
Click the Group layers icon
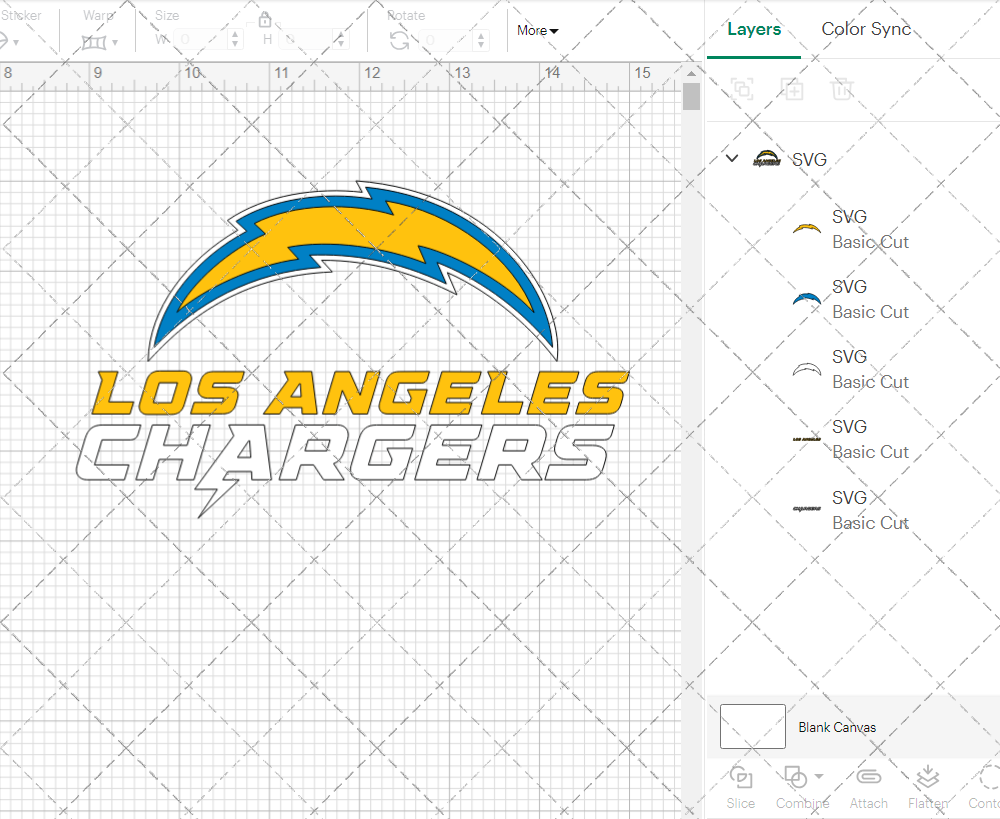click(x=742, y=89)
